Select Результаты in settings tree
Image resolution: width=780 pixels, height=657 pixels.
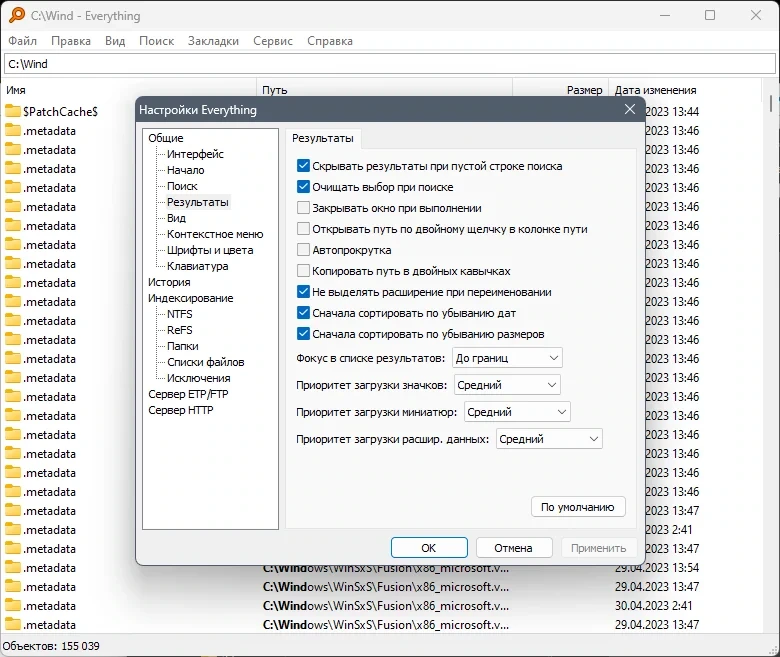pyautogui.click(x=197, y=202)
